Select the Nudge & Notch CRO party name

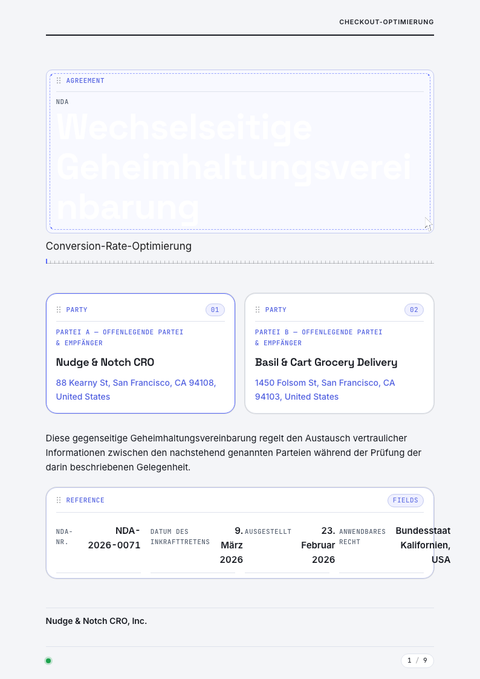pos(105,362)
